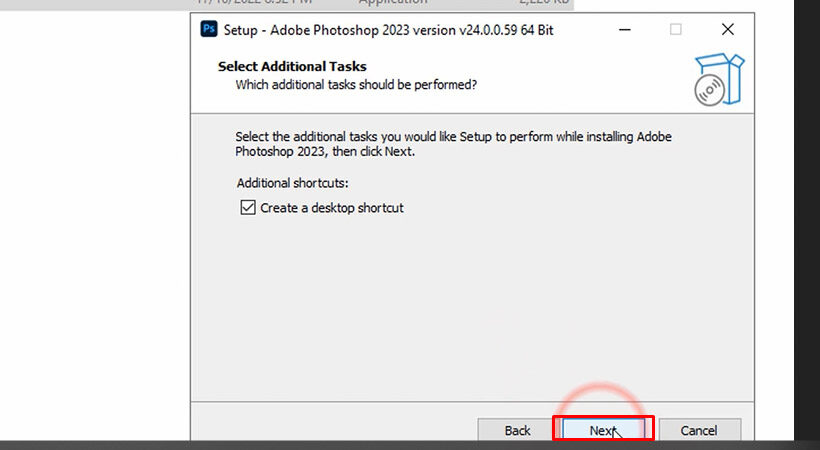Click the "Create a desktop shortcut" label text
The width and height of the screenshot is (820, 450).
pyautogui.click(x=331, y=208)
